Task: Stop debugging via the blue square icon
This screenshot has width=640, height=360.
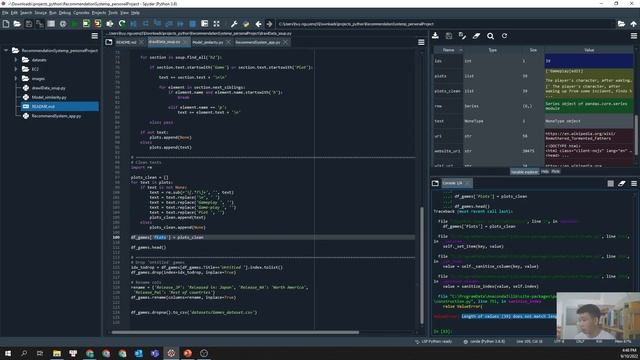Action: click(193, 24)
